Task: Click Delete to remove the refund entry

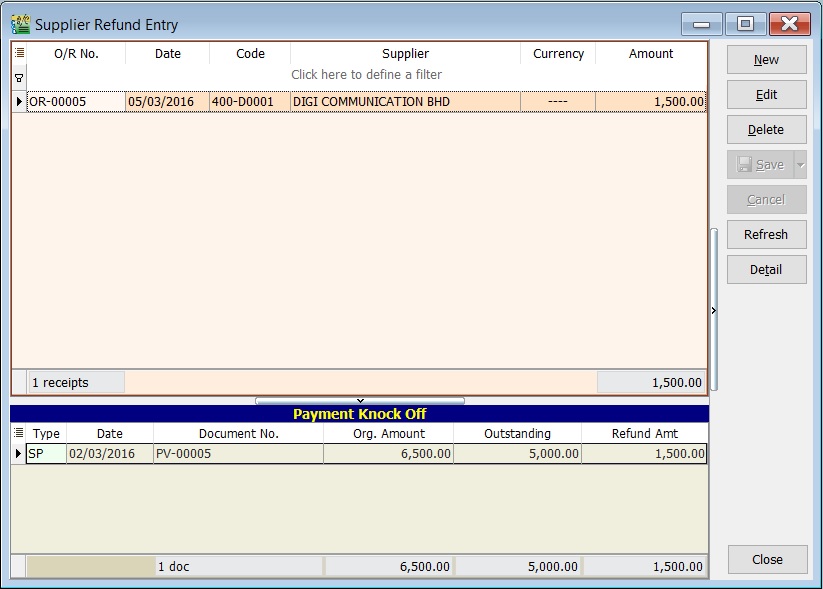Action: [x=766, y=129]
